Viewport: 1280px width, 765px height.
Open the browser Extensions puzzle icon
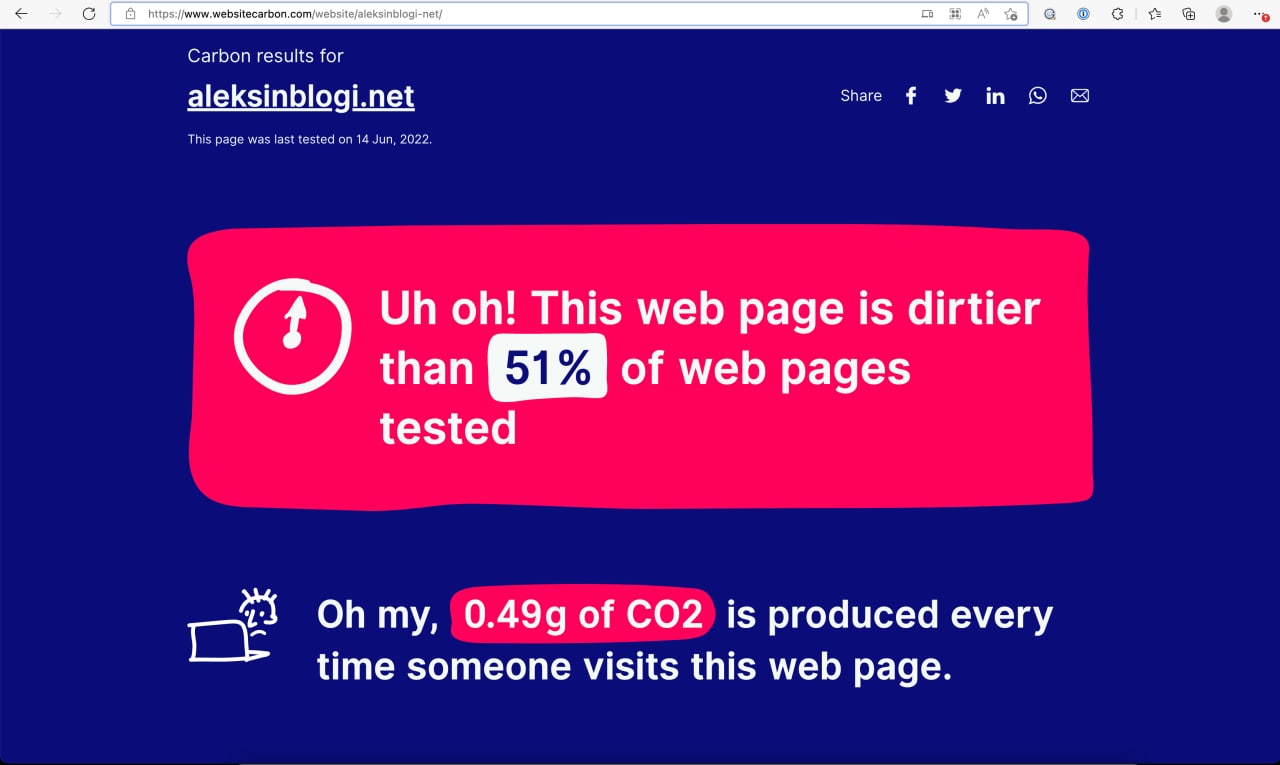1117,14
